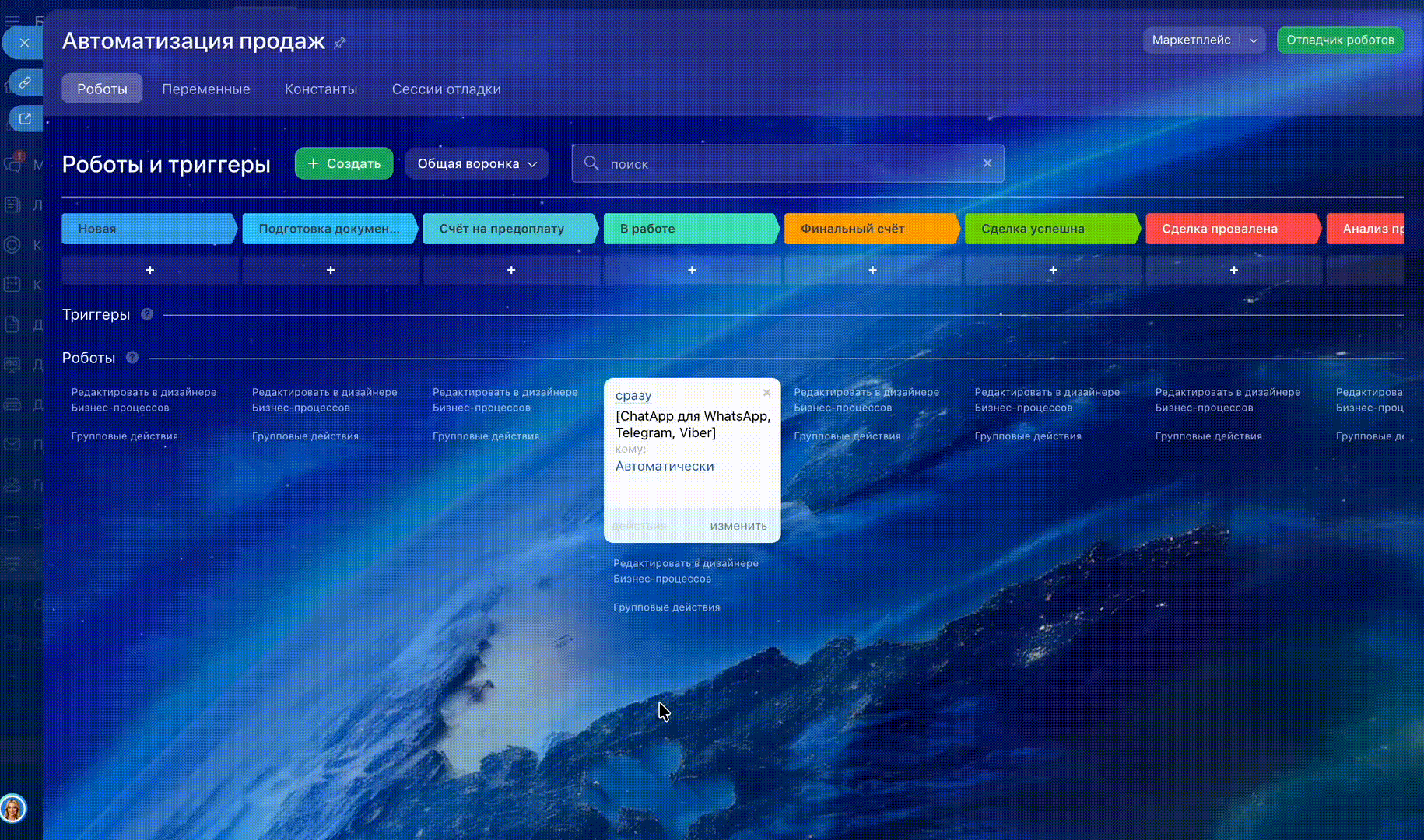This screenshot has height=840, width=1424.
Task: Close the ChatApp robot card with X
Action: point(766,393)
